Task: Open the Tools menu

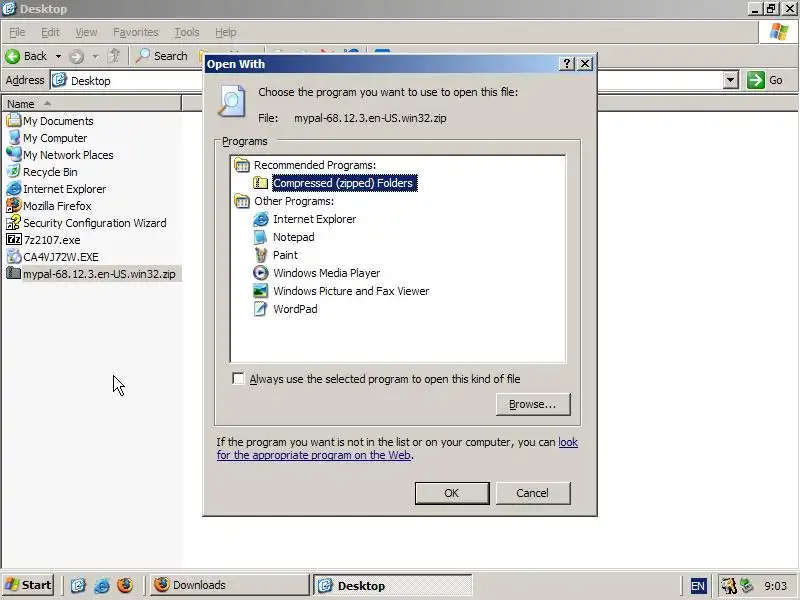Action: coord(187,32)
